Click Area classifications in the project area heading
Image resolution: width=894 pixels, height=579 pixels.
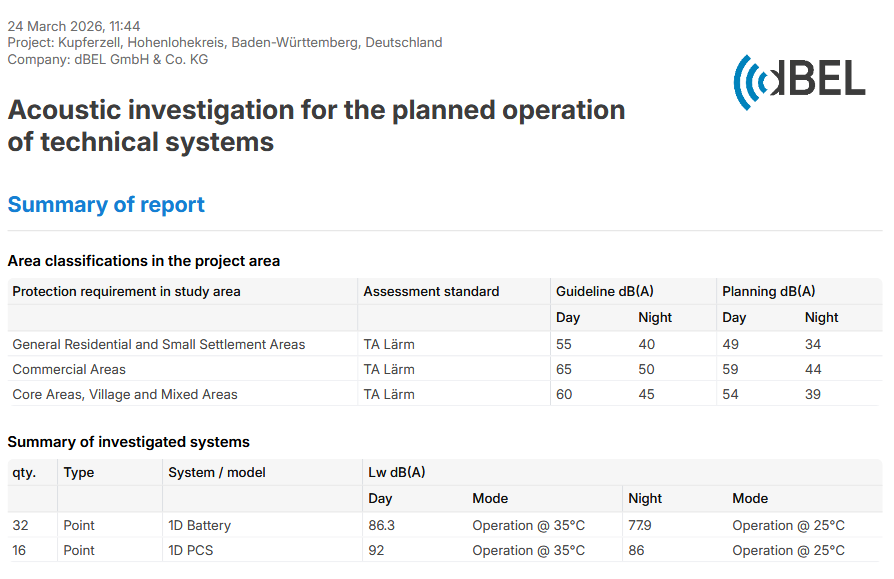[144, 261]
